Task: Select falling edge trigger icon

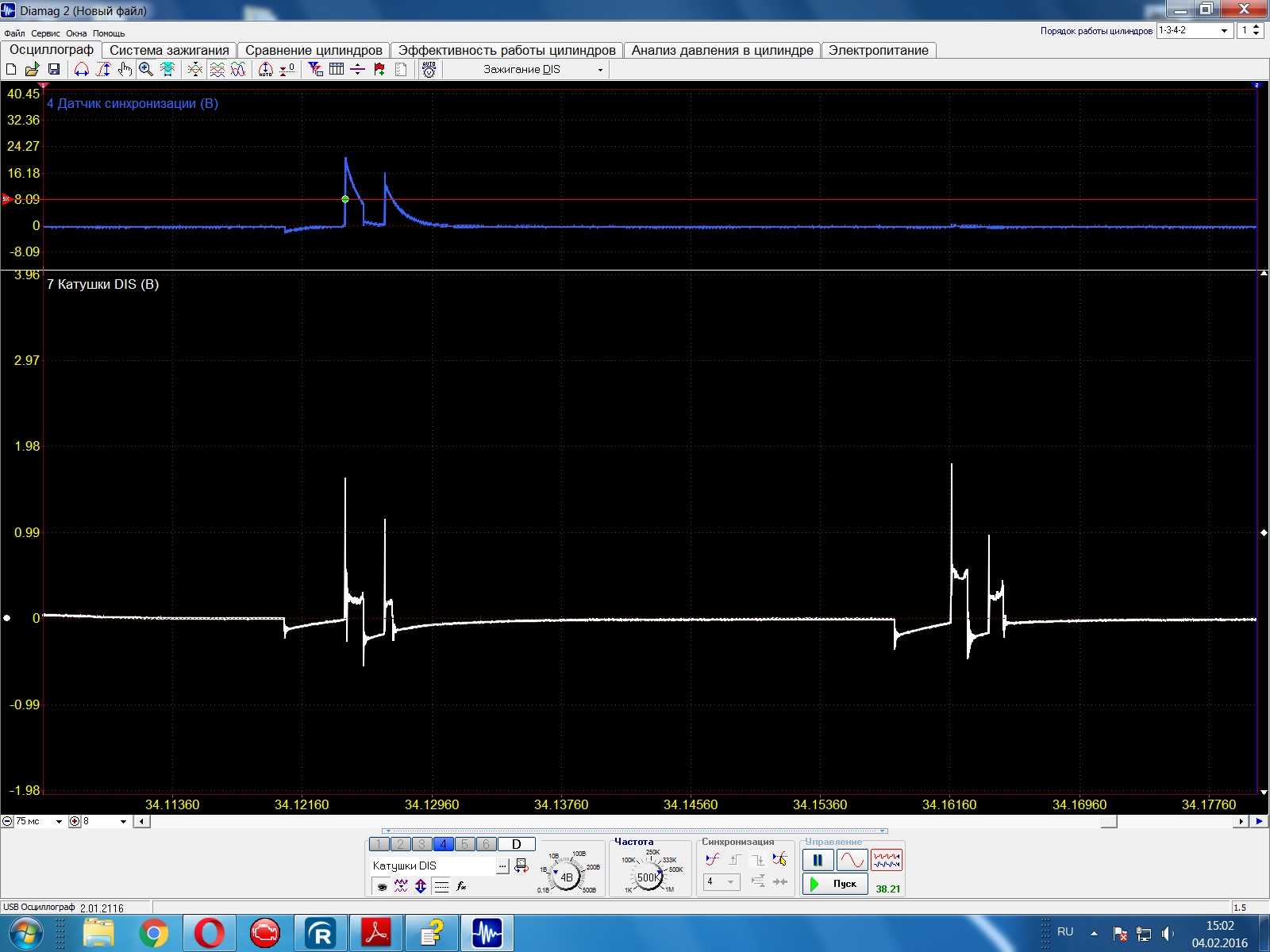Action: pyautogui.click(x=758, y=859)
